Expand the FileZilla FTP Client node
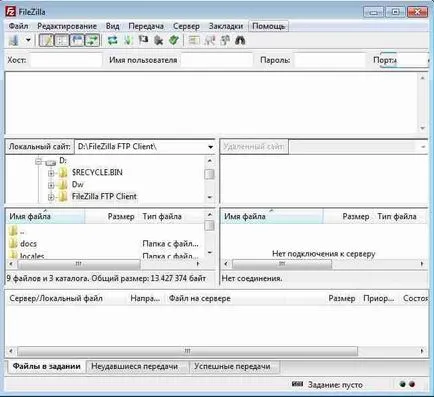Viewport: 434px width, 397px height. coord(51,197)
